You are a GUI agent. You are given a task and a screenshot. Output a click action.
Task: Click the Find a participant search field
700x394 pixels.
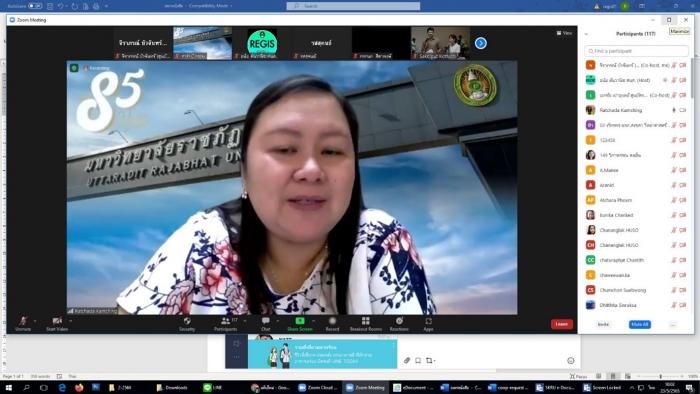637,51
